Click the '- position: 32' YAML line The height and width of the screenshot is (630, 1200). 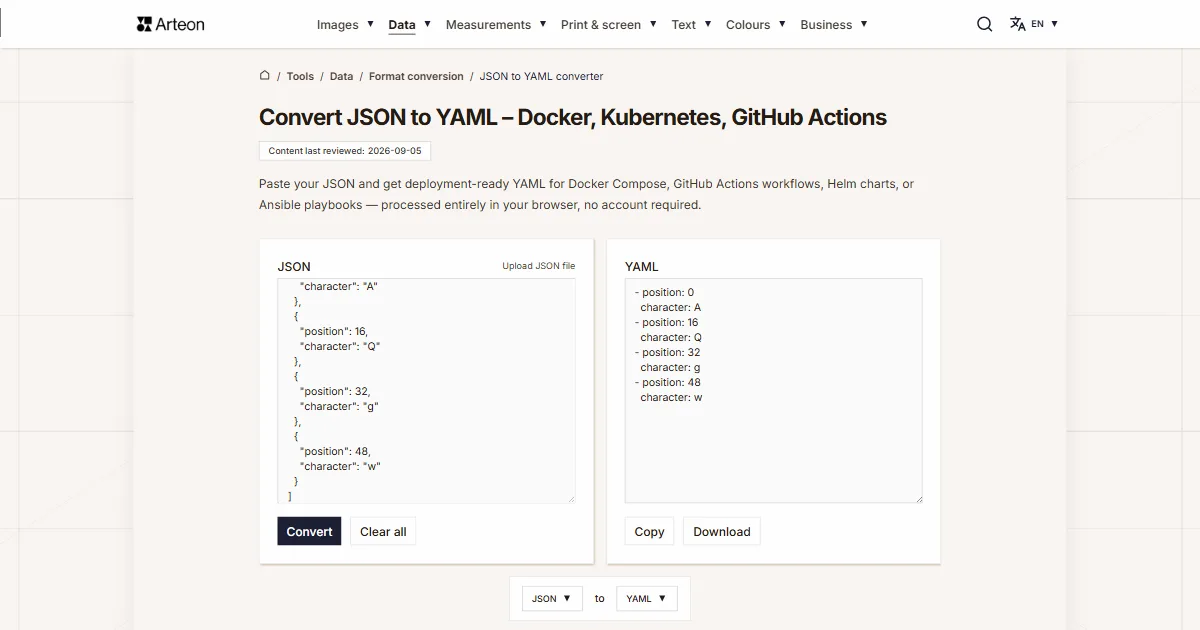[668, 352]
